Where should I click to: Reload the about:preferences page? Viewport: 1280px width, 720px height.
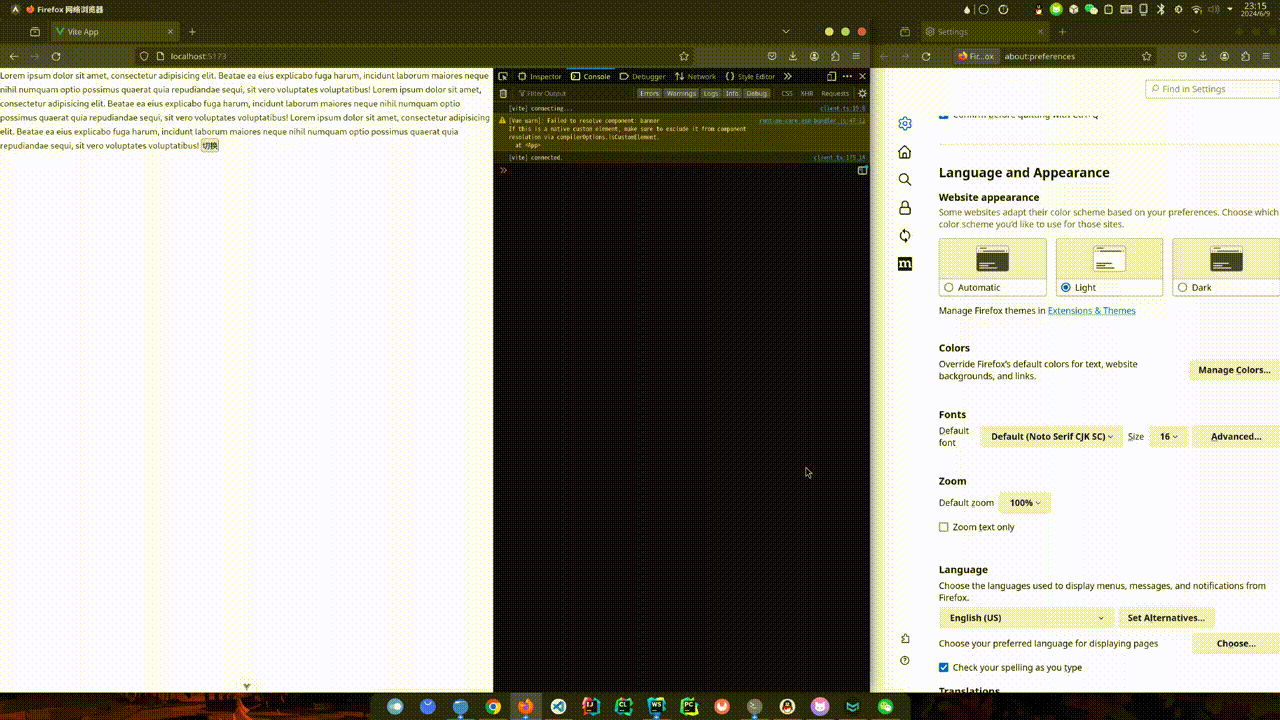[926, 57]
